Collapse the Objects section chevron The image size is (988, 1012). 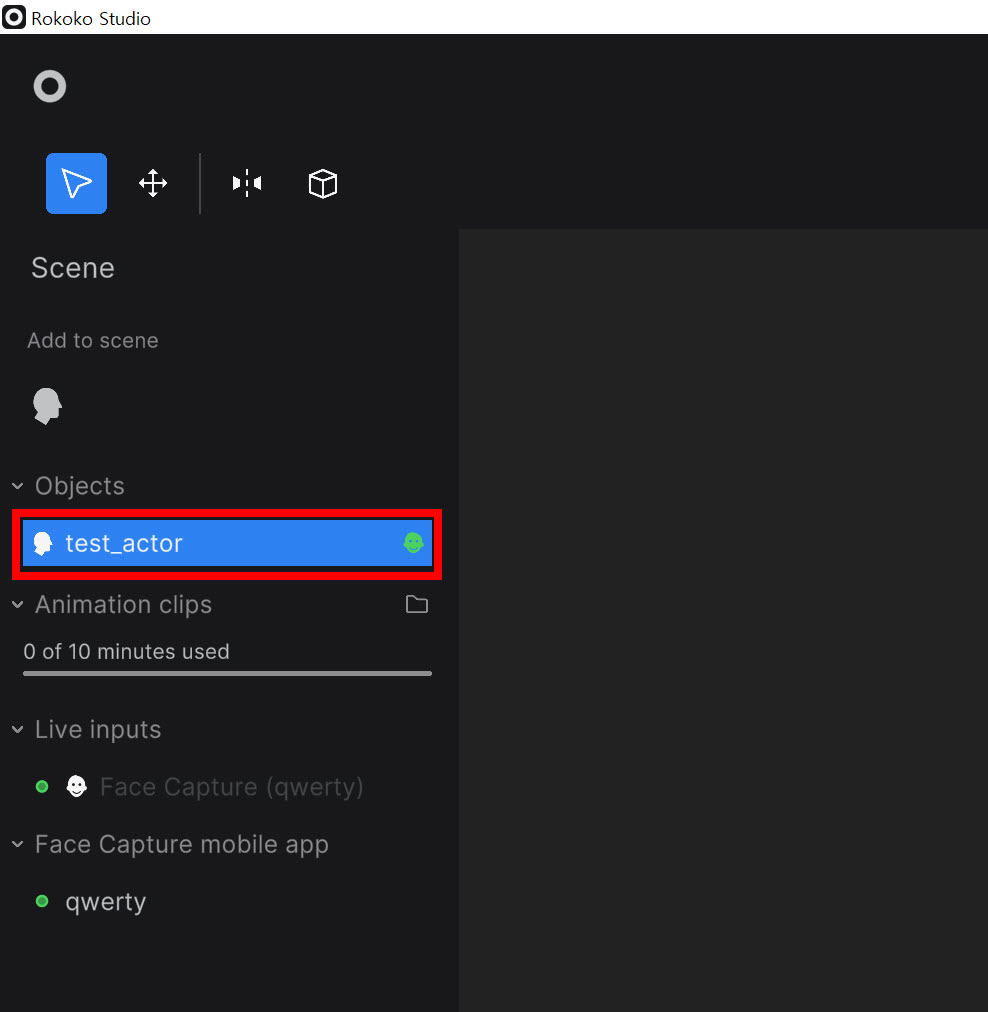[17, 486]
